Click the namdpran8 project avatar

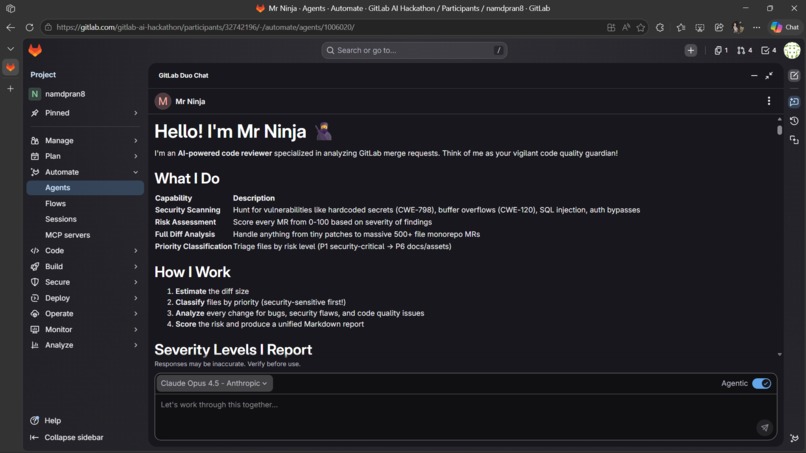pyautogui.click(x=34, y=94)
